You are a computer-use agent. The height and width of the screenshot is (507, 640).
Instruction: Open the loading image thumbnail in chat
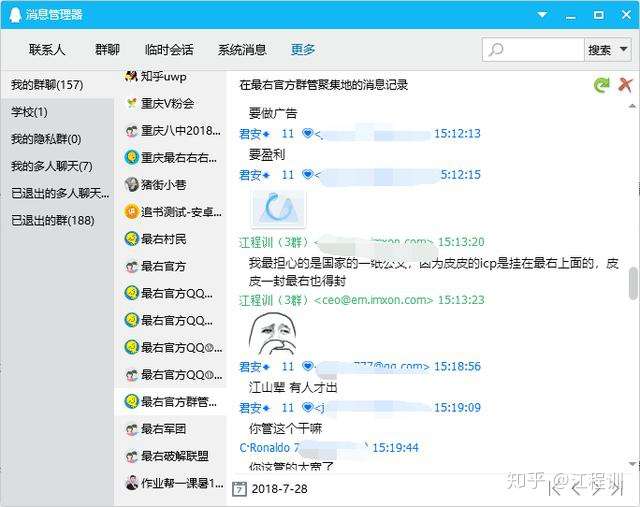click(279, 208)
